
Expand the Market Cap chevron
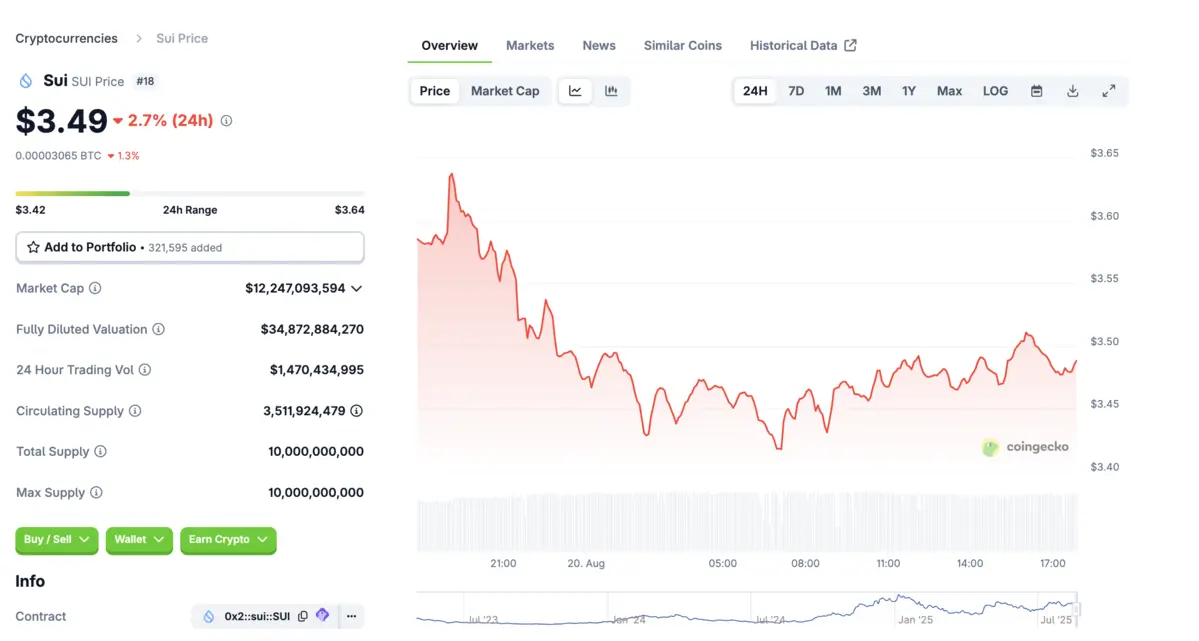(356, 288)
